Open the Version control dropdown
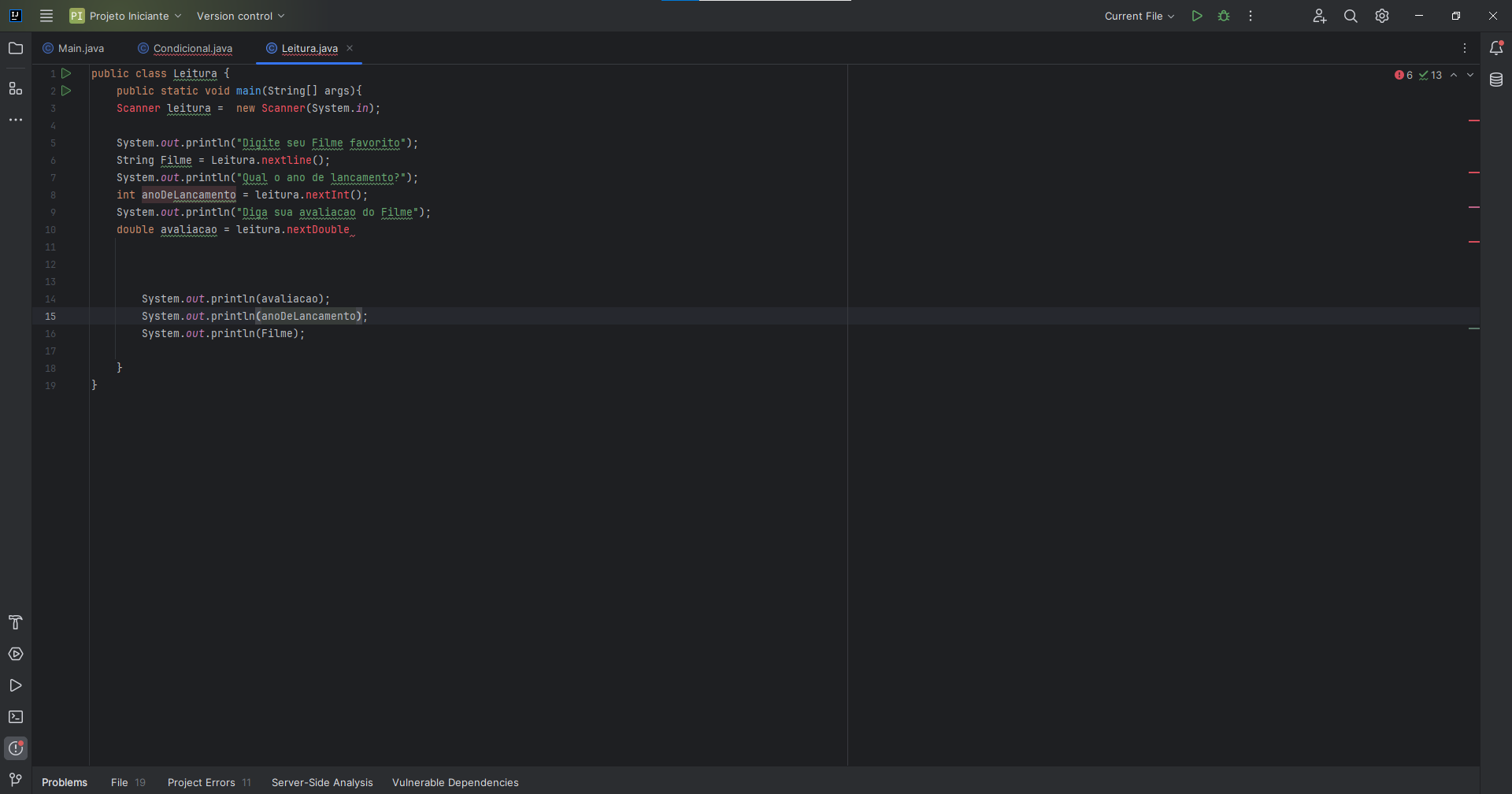Screen dimensions: 1512x794 click(x=240, y=16)
